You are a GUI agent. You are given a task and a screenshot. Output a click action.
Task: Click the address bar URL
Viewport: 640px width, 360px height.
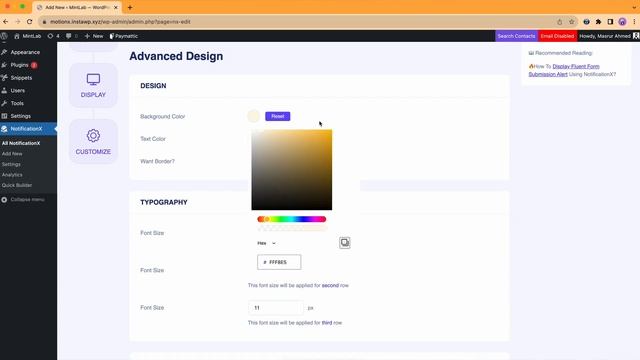[120, 22]
